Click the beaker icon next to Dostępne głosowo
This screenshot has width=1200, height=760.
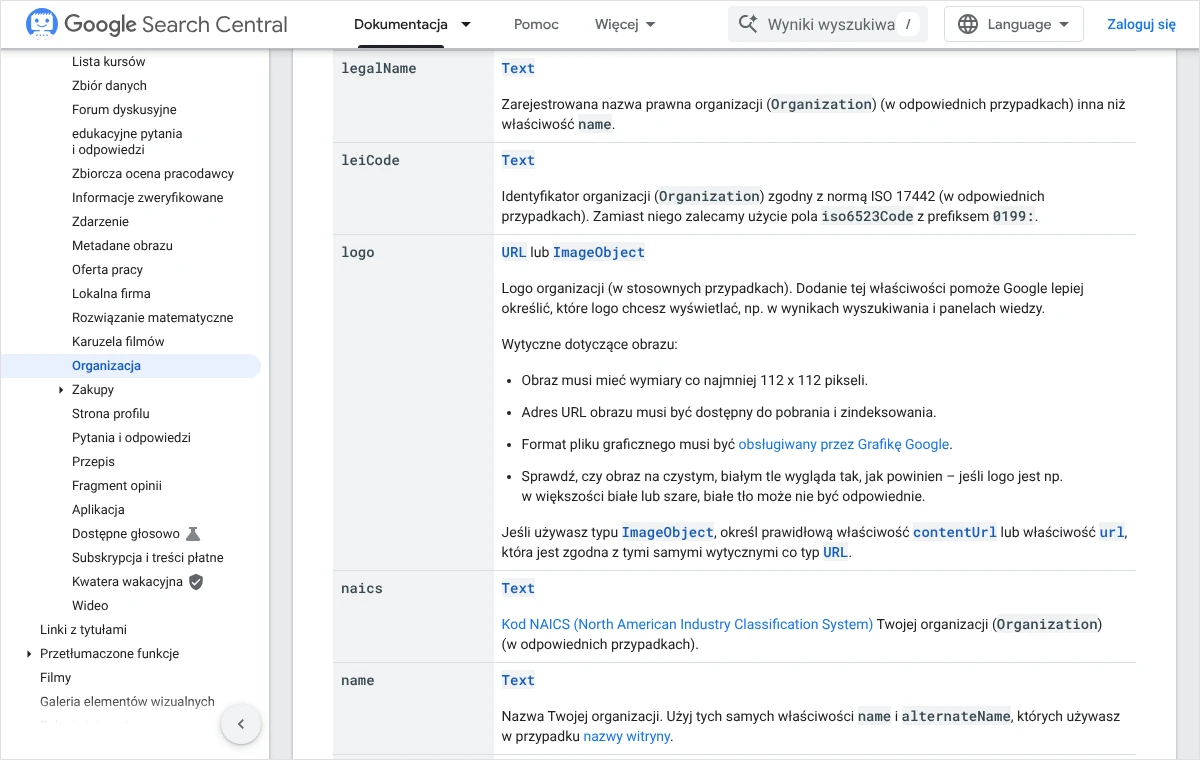193,533
